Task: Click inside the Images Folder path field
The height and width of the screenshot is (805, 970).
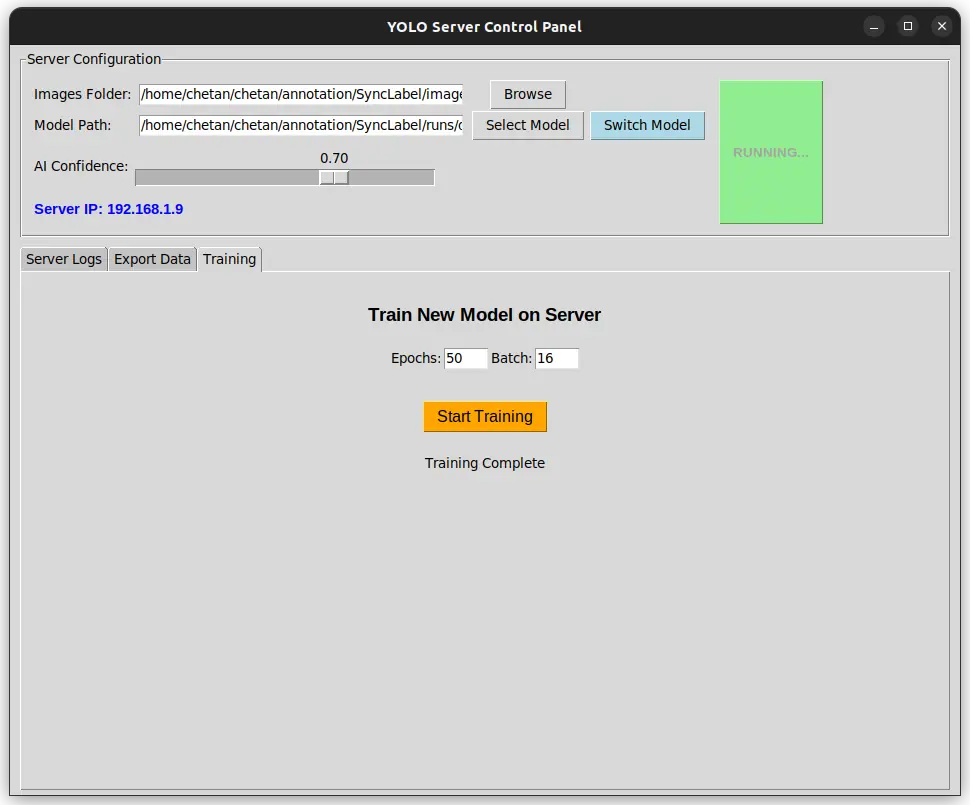Action: point(300,94)
